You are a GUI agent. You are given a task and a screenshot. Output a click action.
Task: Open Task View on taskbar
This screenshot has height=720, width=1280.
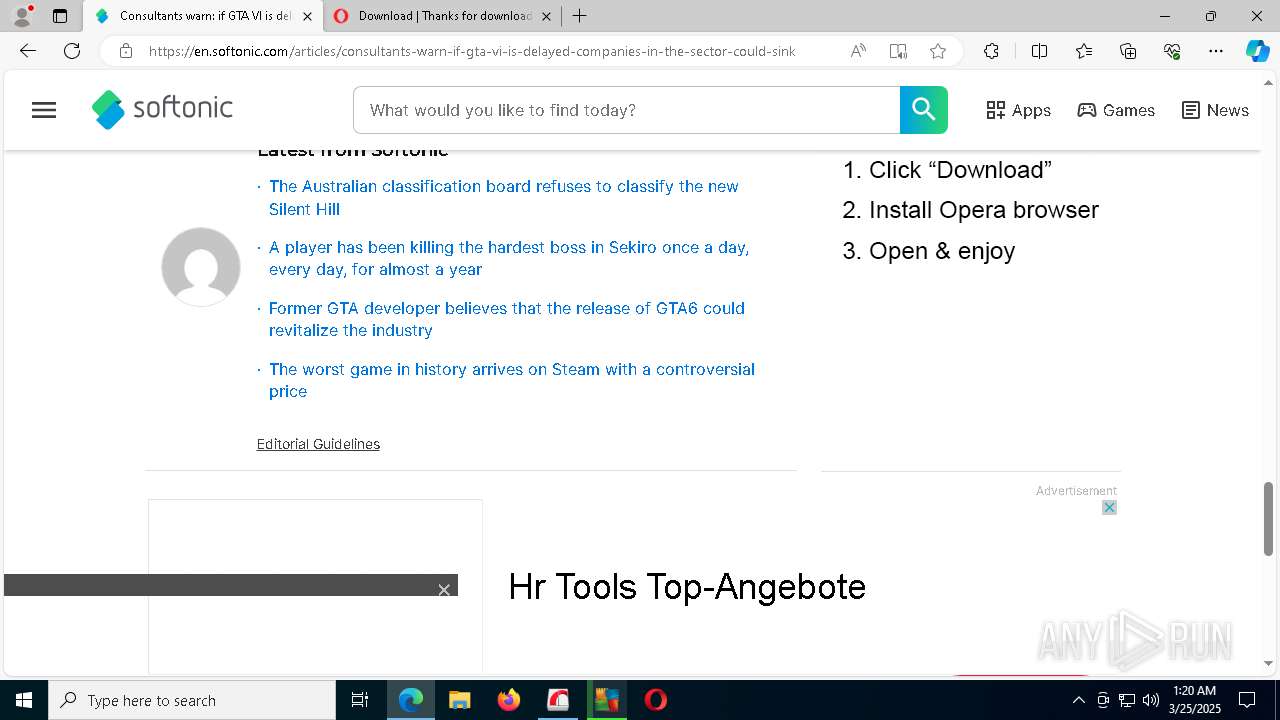360,700
